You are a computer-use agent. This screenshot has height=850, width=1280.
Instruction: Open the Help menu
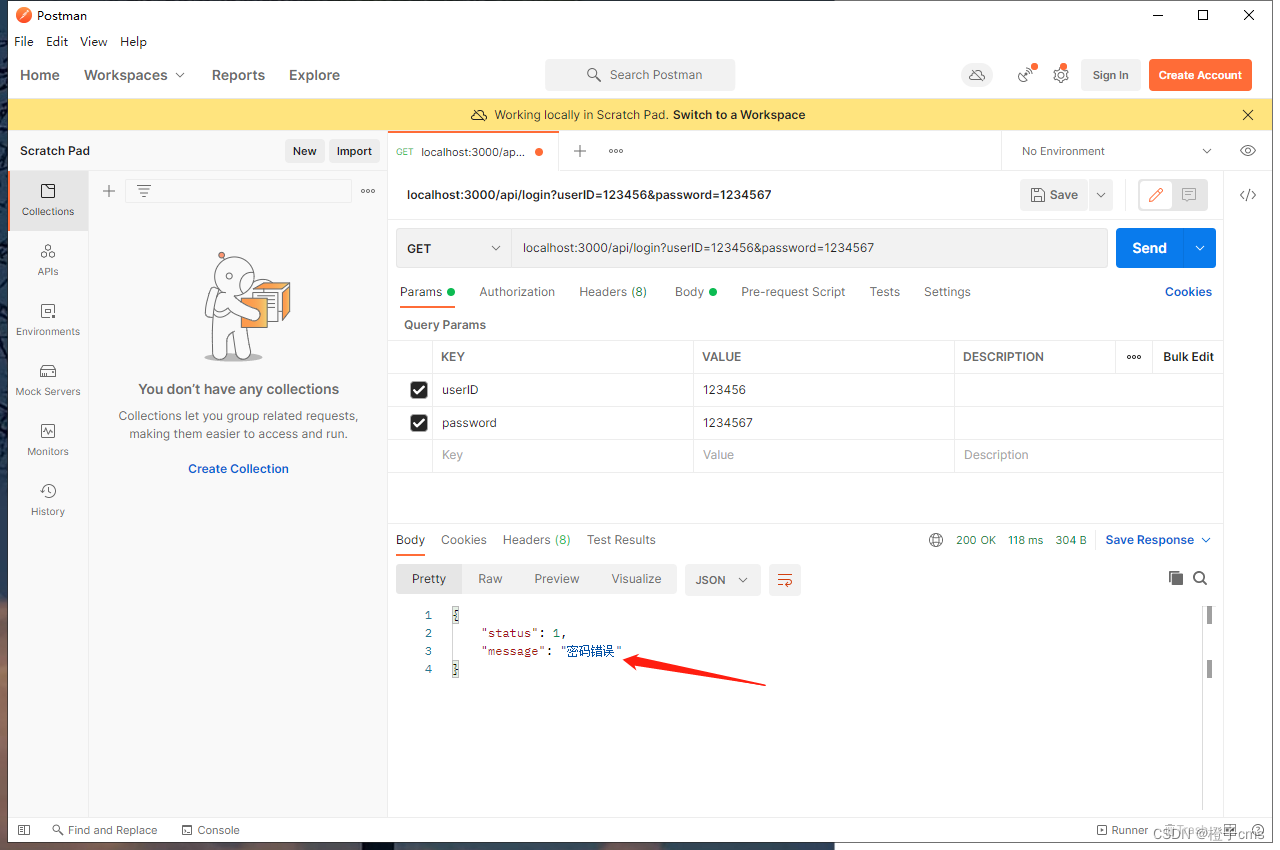133,42
